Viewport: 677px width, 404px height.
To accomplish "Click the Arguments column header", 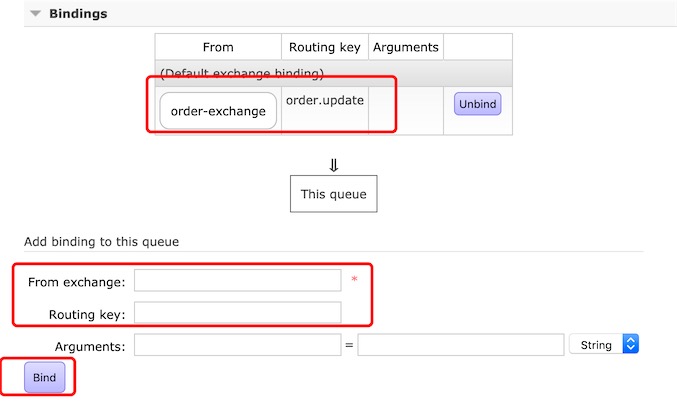I will pyautogui.click(x=406, y=47).
